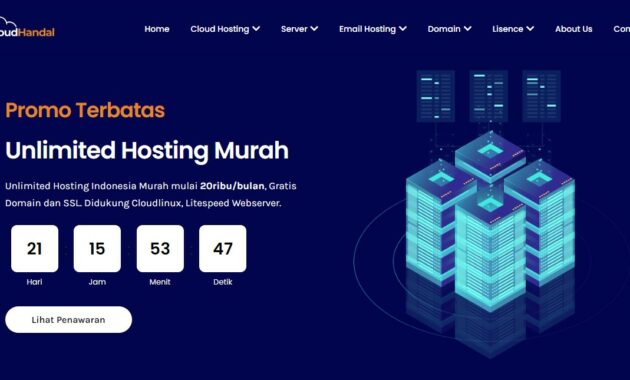Click the 53 Menit countdown box
The image size is (630, 380).
click(160, 249)
